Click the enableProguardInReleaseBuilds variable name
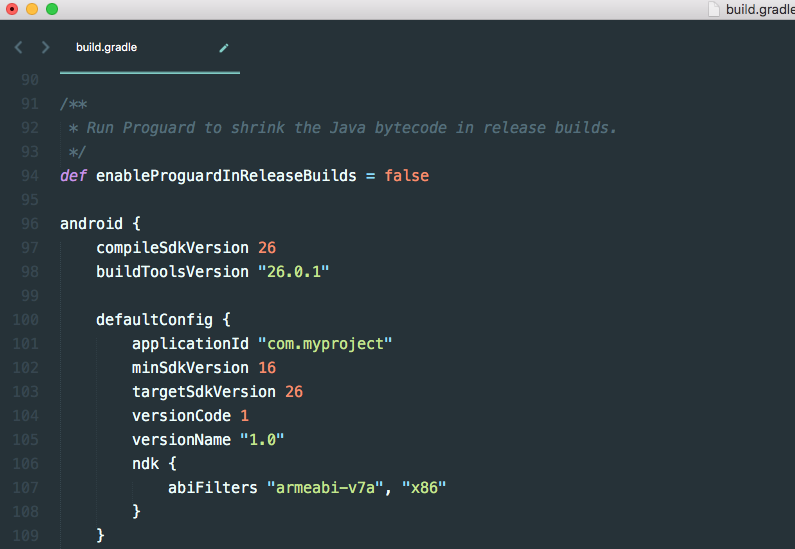The height and width of the screenshot is (549, 795). (x=226, y=176)
